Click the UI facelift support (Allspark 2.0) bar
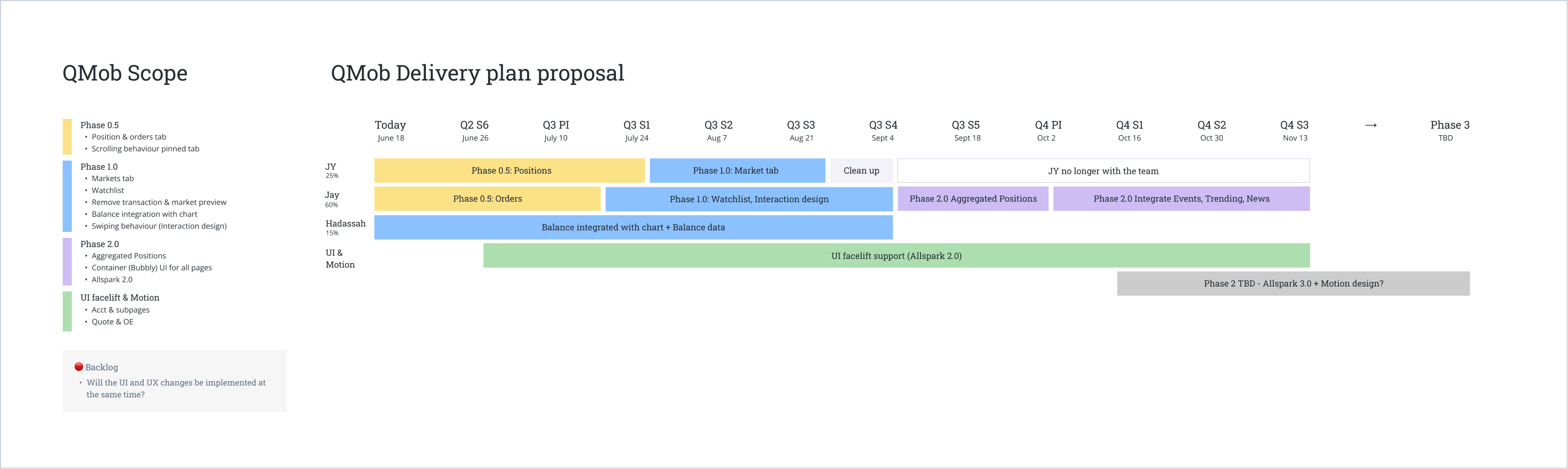The image size is (1568, 469). click(896, 256)
